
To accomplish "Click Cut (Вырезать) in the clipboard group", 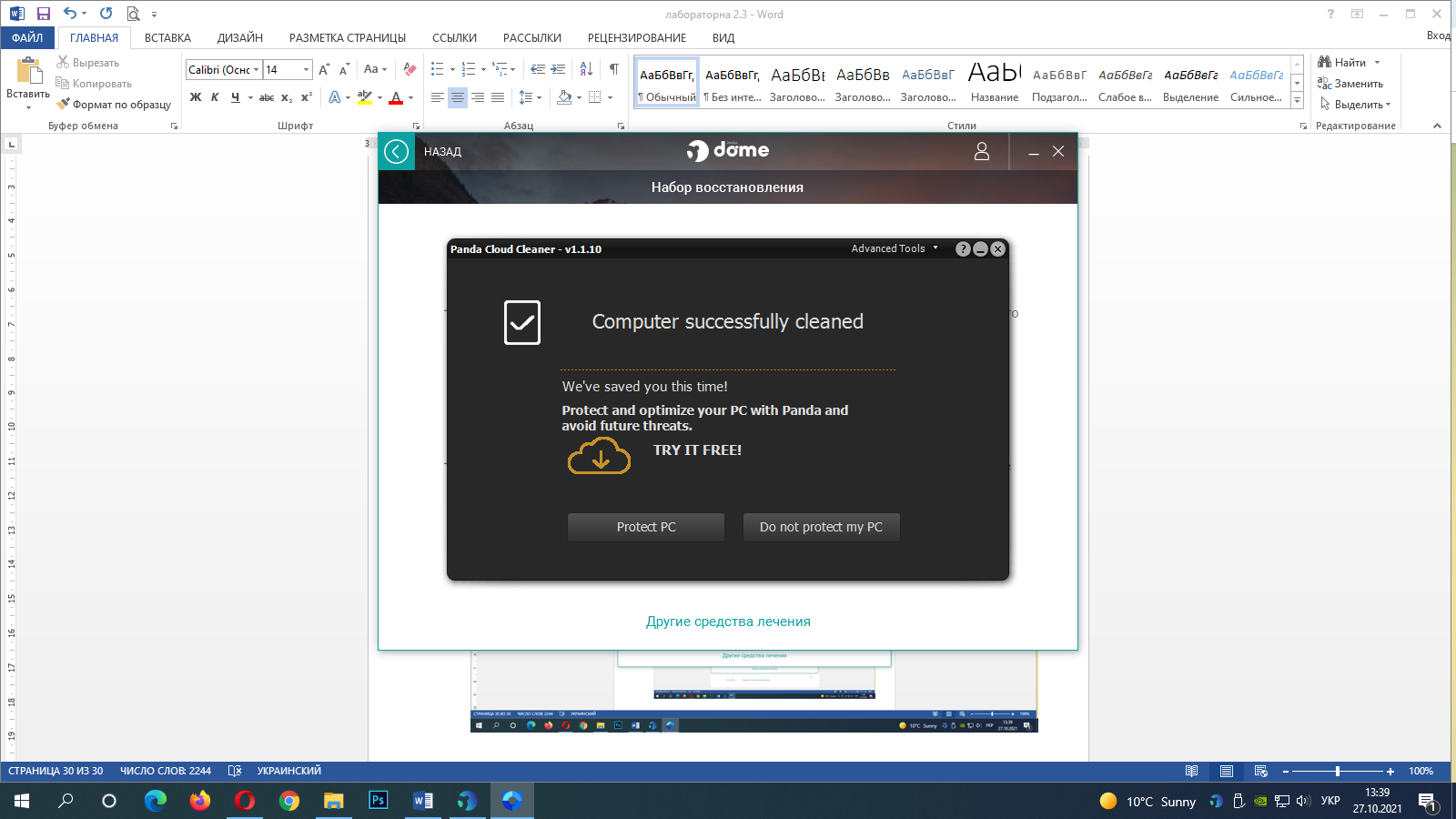I will pyautogui.click(x=87, y=63).
